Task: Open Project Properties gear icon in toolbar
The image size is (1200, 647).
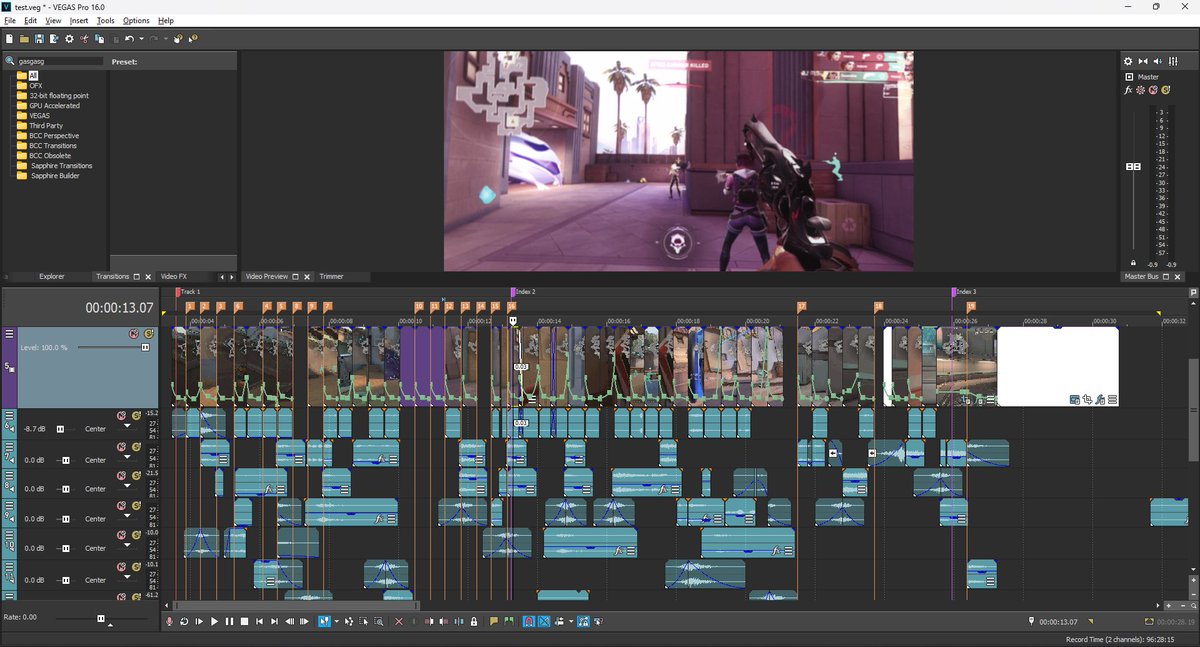Action: [69, 39]
